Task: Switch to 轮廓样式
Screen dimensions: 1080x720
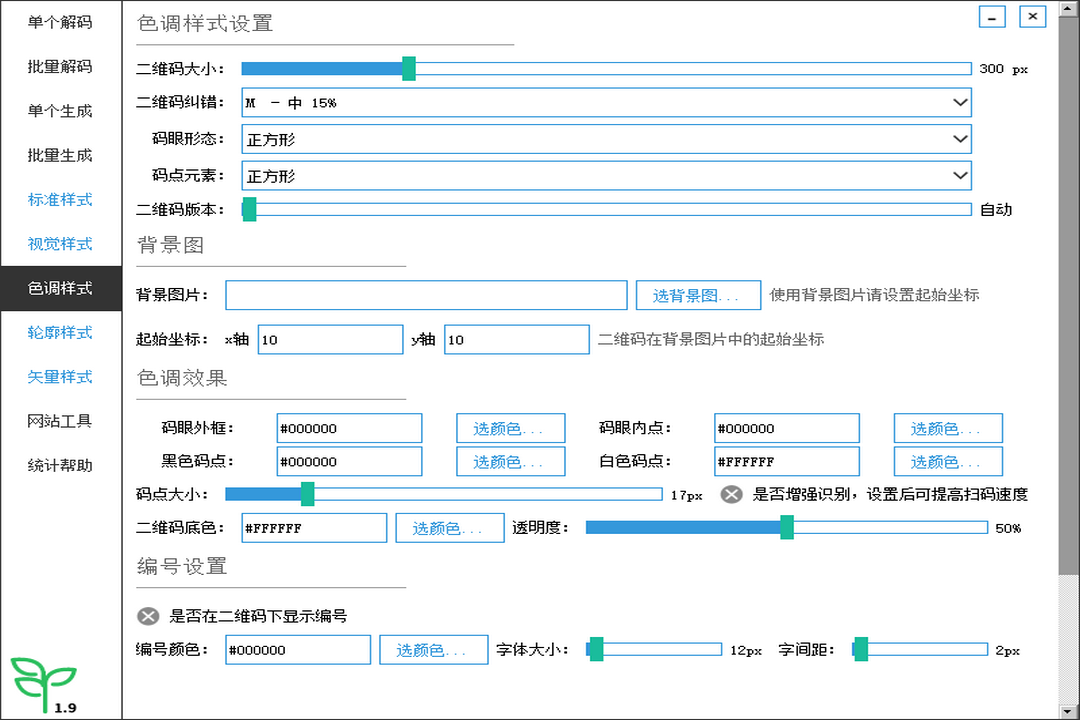Action: [x=60, y=332]
